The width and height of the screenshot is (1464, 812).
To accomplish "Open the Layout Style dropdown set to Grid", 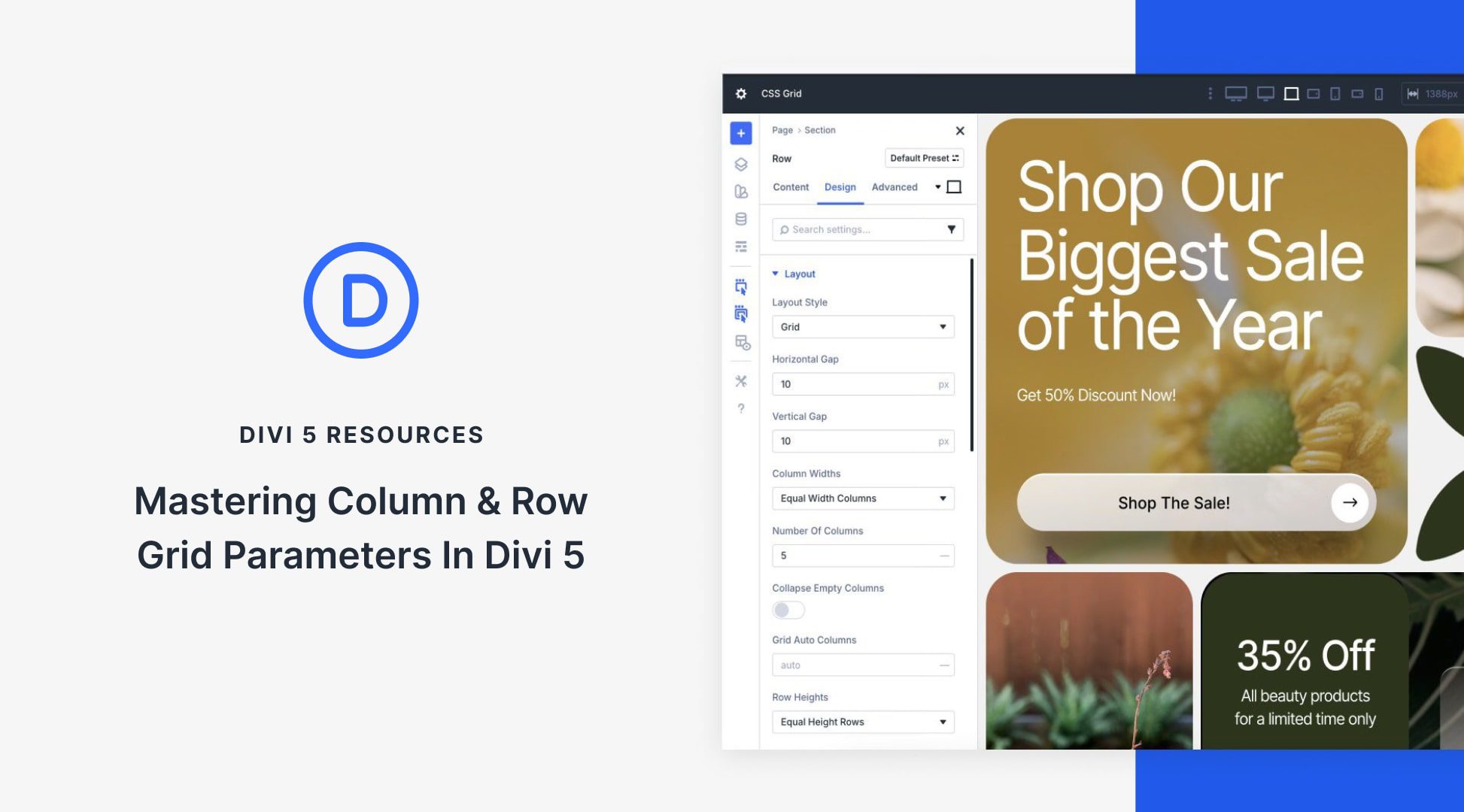I will coord(862,326).
